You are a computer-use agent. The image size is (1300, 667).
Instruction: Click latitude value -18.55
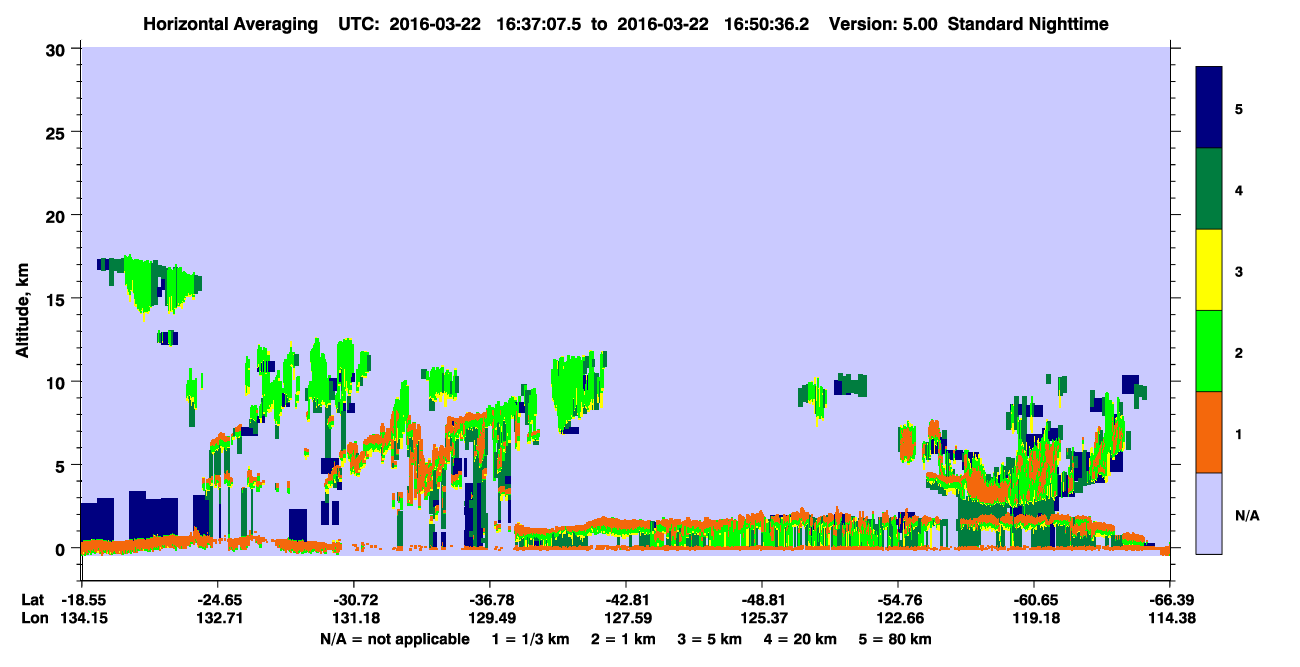pyautogui.click(x=82, y=599)
